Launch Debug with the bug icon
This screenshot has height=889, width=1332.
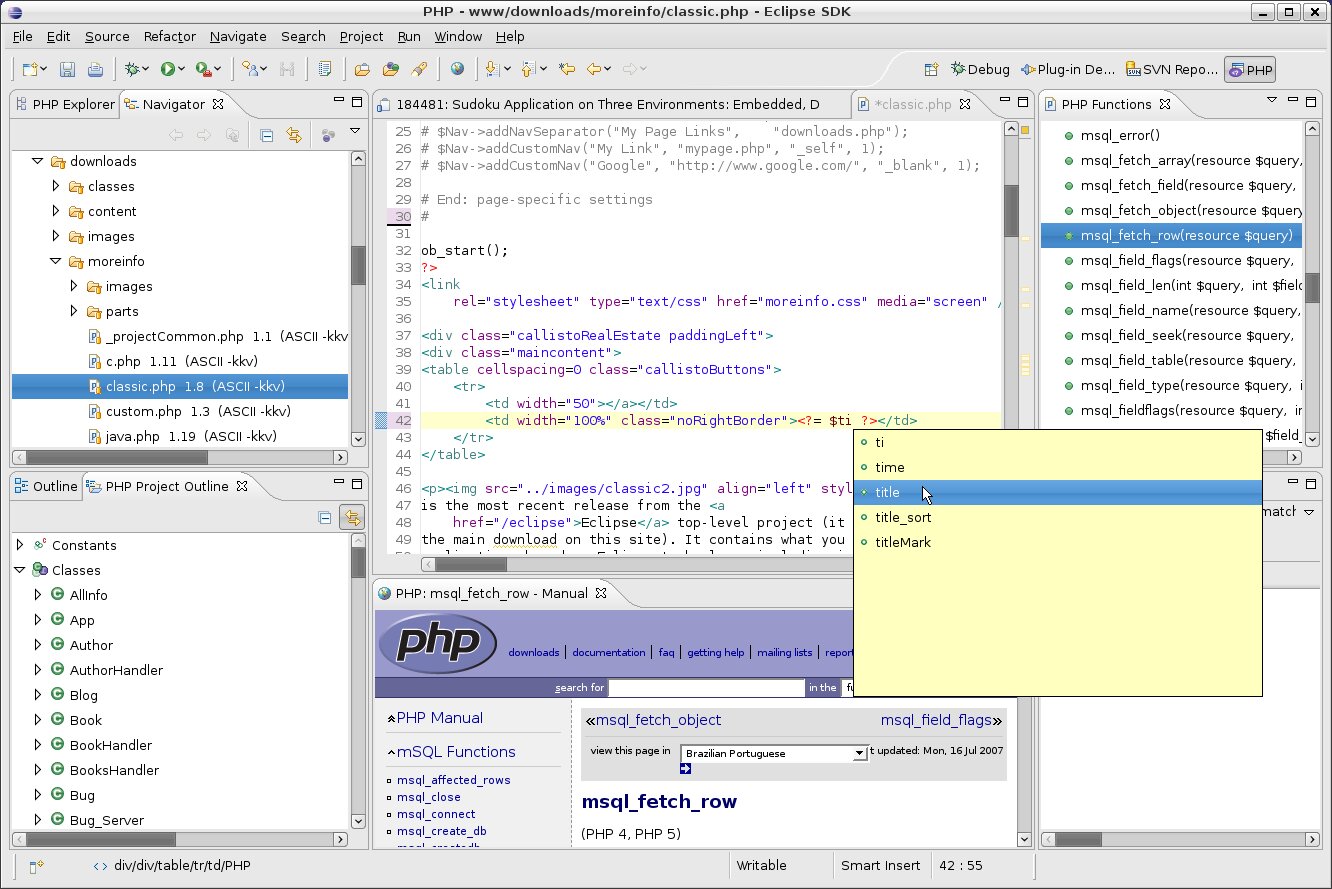(x=132, y=69)
